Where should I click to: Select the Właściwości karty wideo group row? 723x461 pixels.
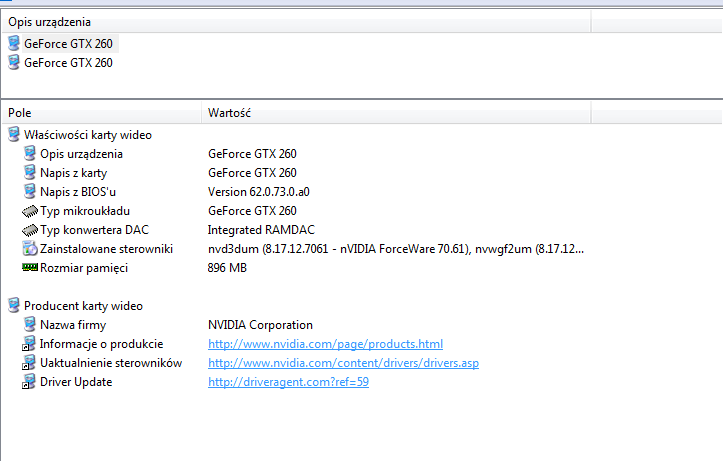tap(88, 135)
